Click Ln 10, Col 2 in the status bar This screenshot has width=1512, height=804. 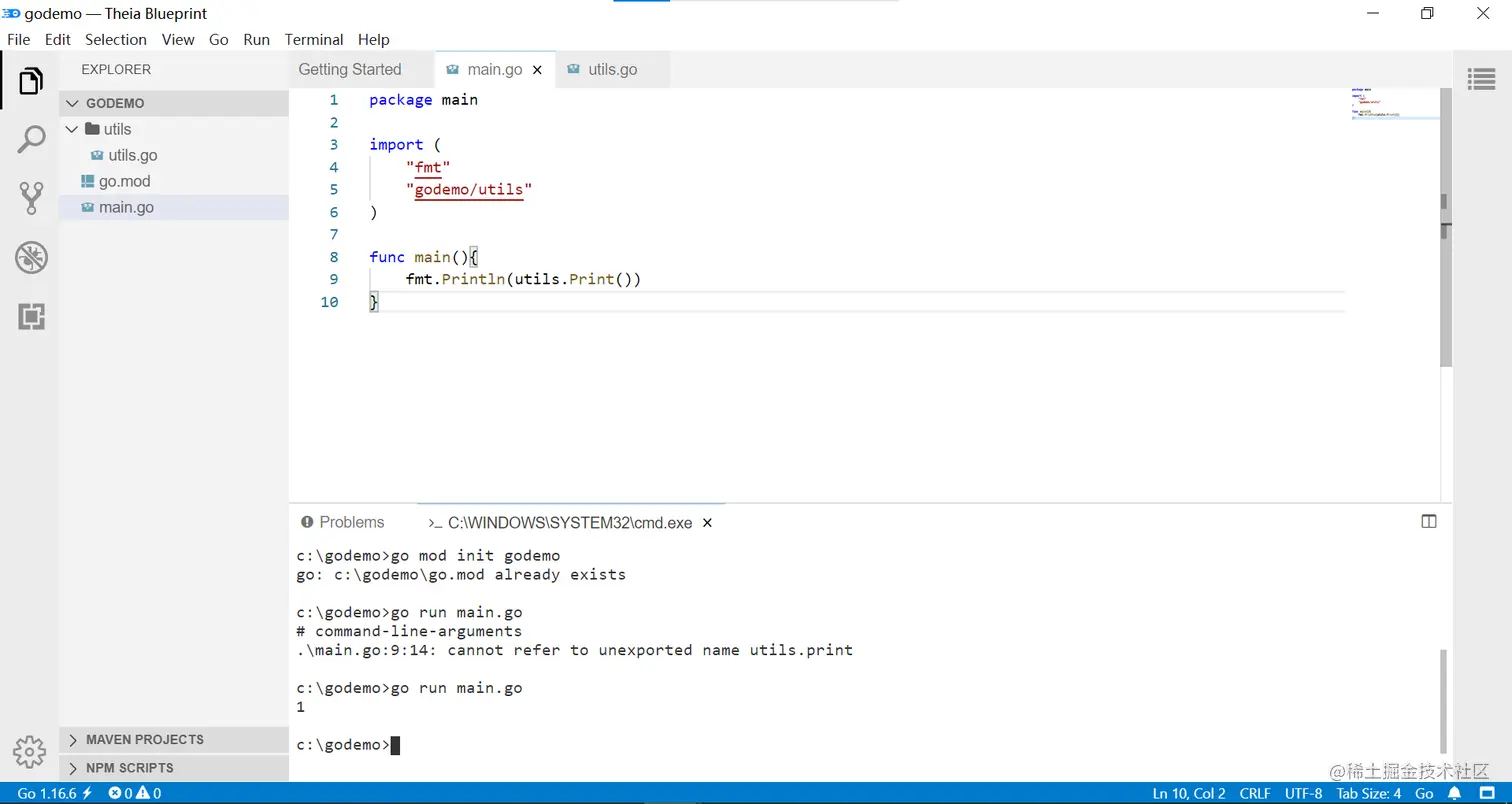1188,793
